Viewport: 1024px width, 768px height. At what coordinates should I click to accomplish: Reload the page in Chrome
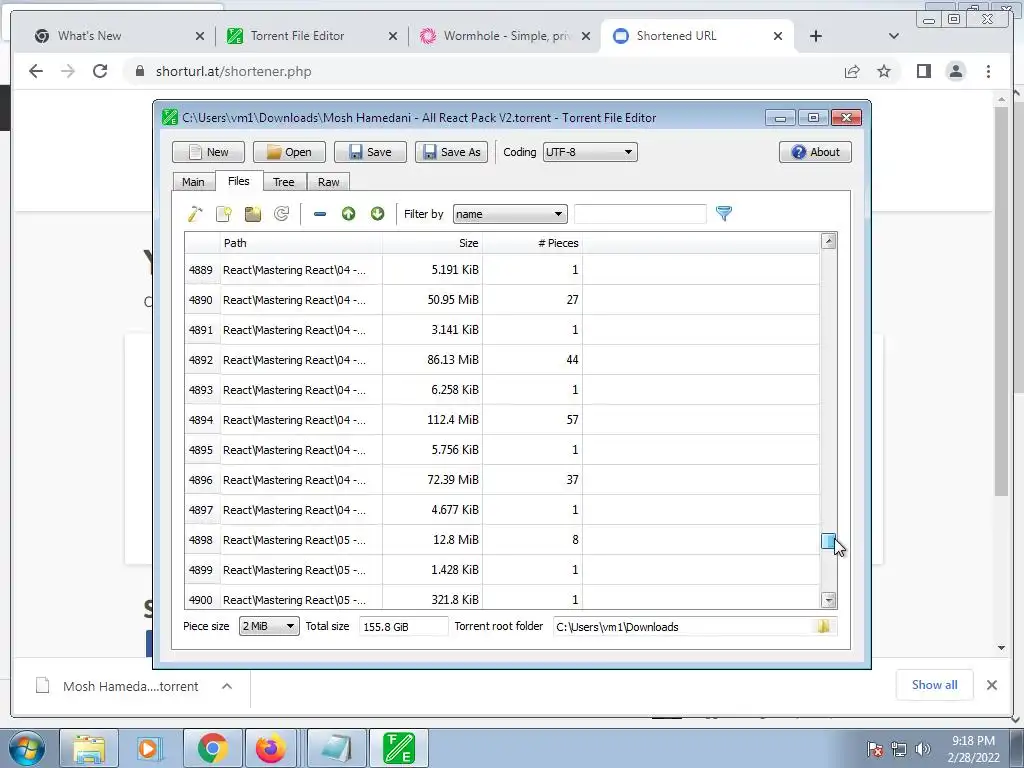click(x=100, y=71)
